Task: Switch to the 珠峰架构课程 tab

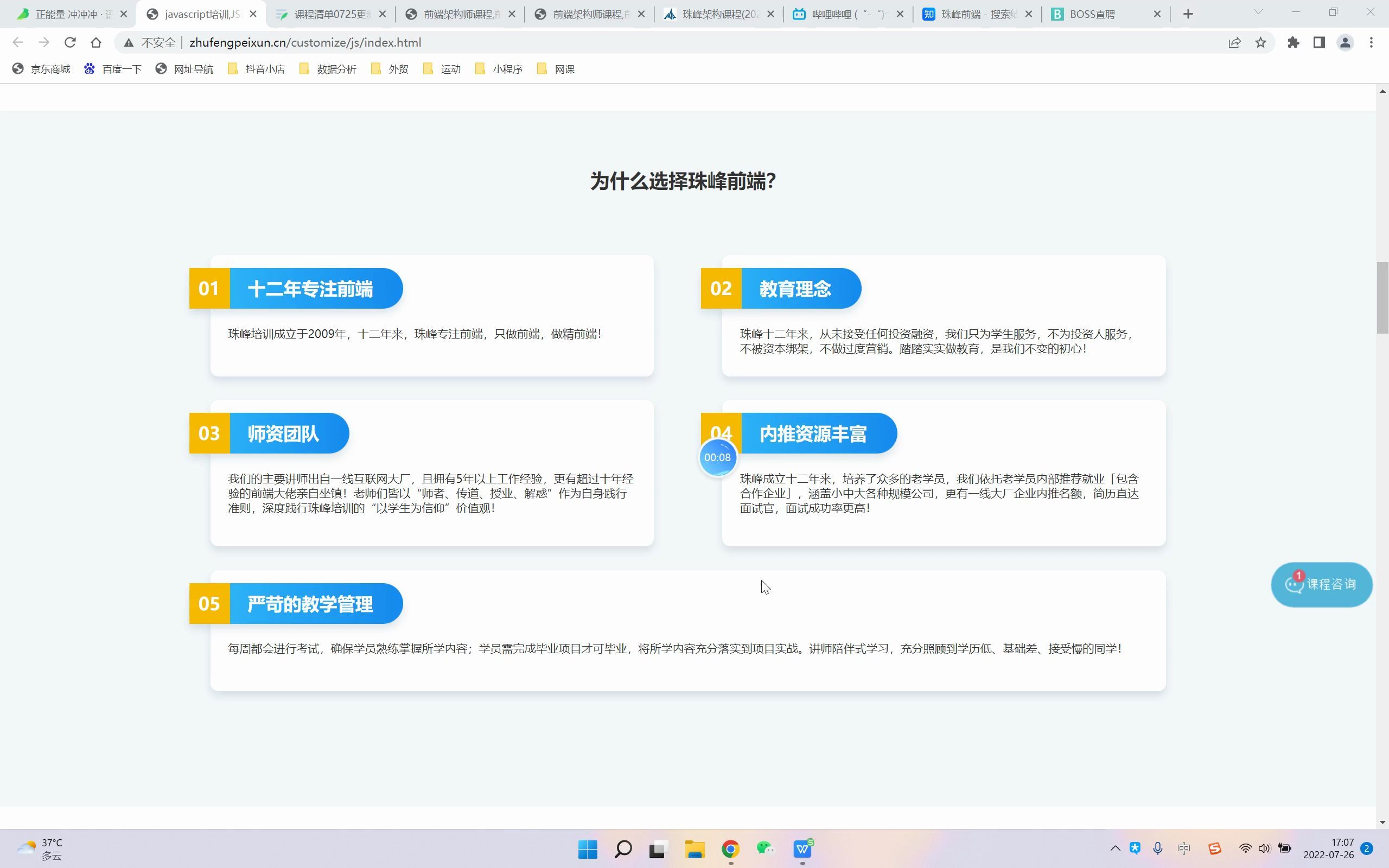Action: [718, 14]
